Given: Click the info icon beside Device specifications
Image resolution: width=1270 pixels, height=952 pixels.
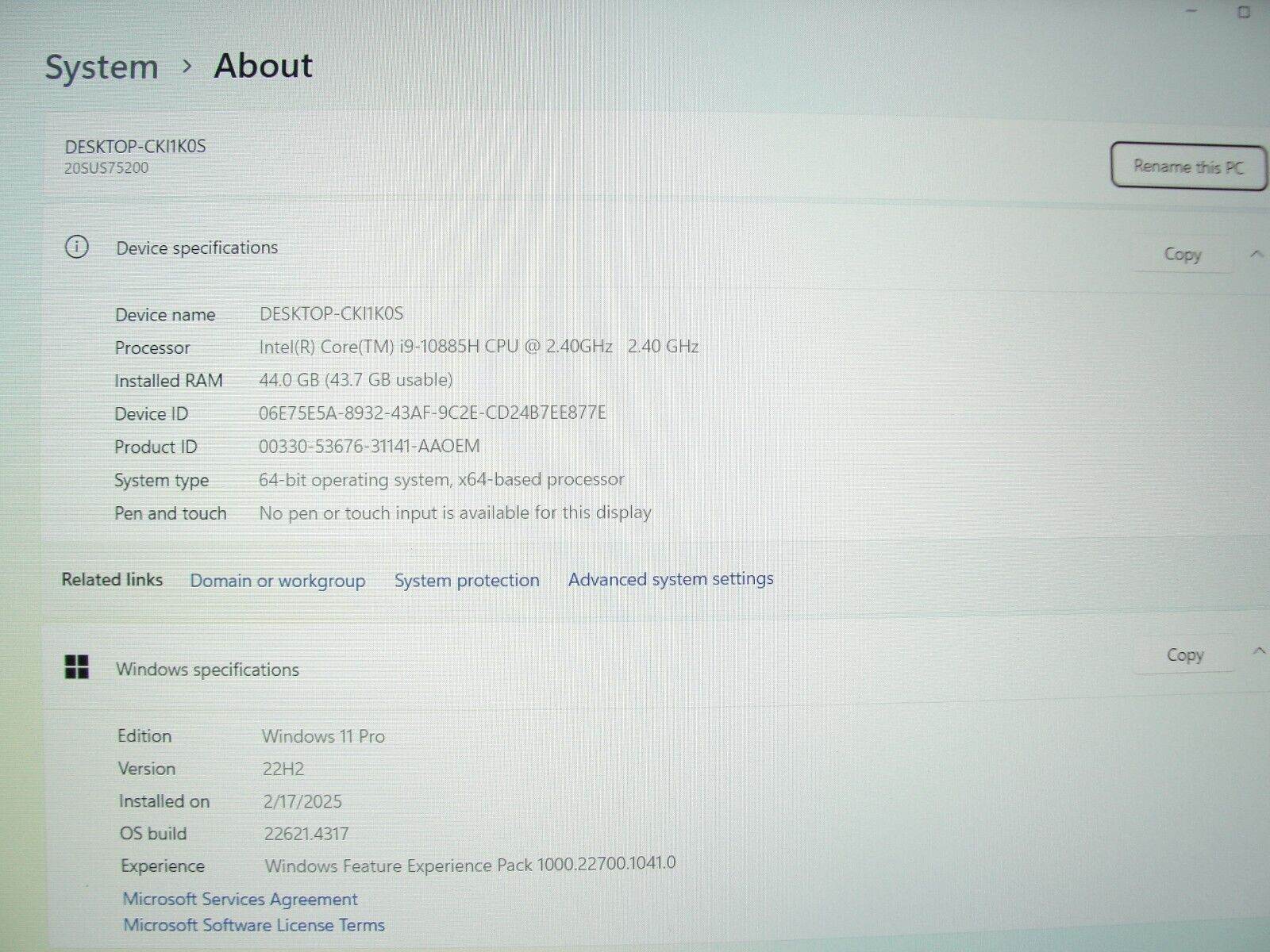Looking at the screenshot, I should tap(76, 248).
